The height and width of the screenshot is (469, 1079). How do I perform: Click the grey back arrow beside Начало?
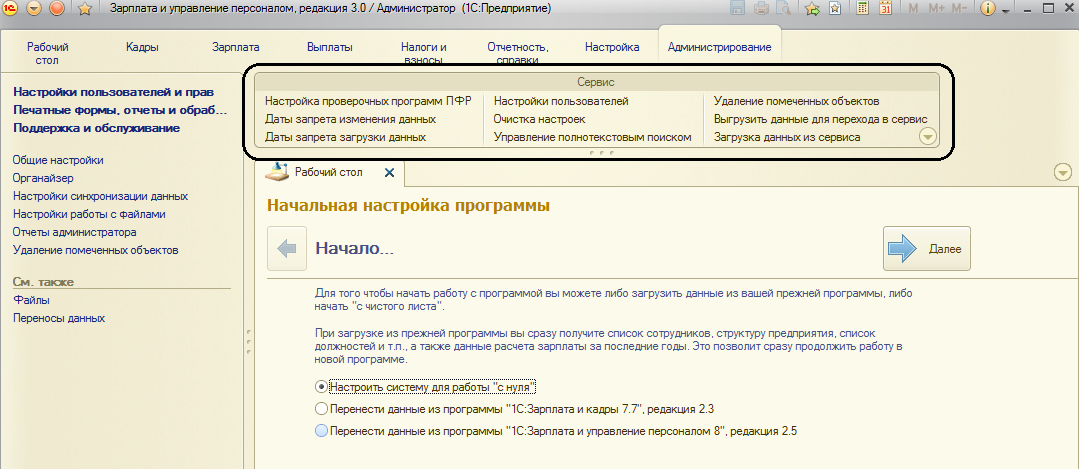pos(287,248)
